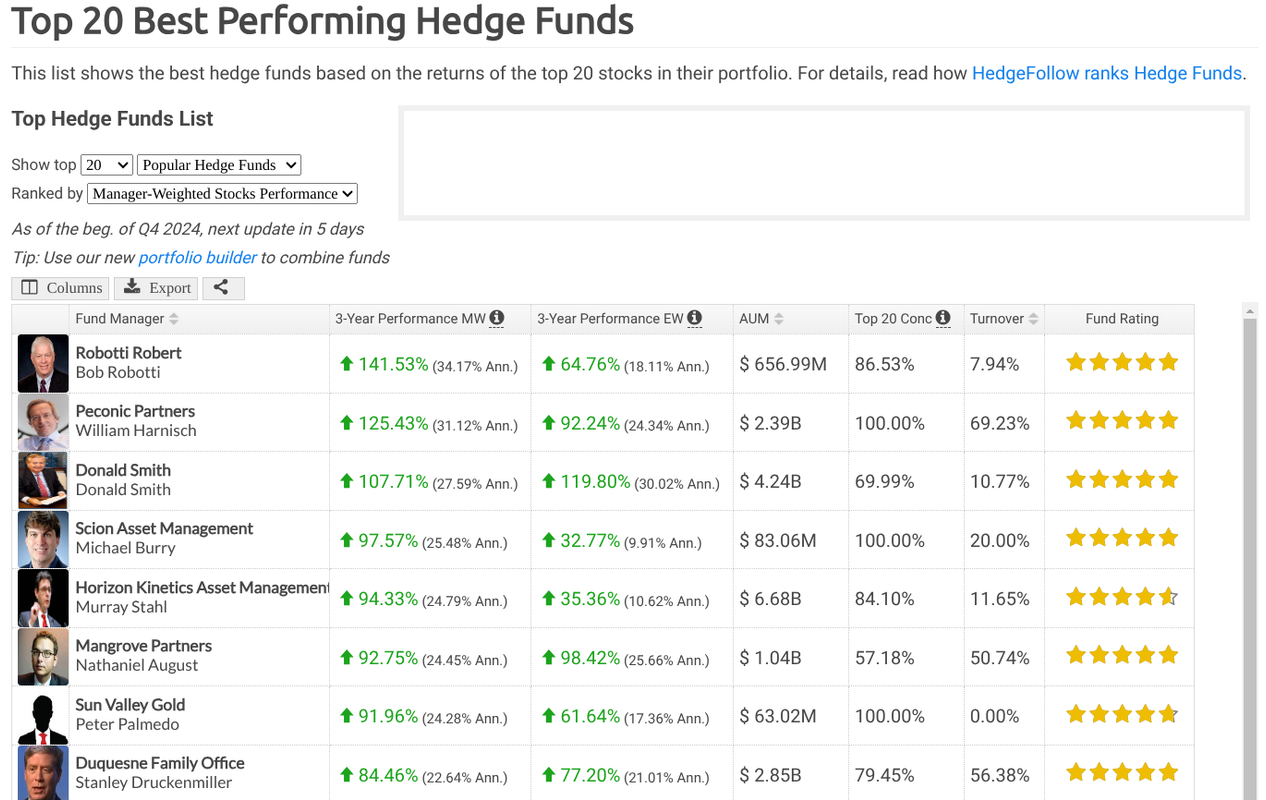This screenshot has width=1266, height=800.
Task: Open the Robotti Robert fund page
Action: 129,353
